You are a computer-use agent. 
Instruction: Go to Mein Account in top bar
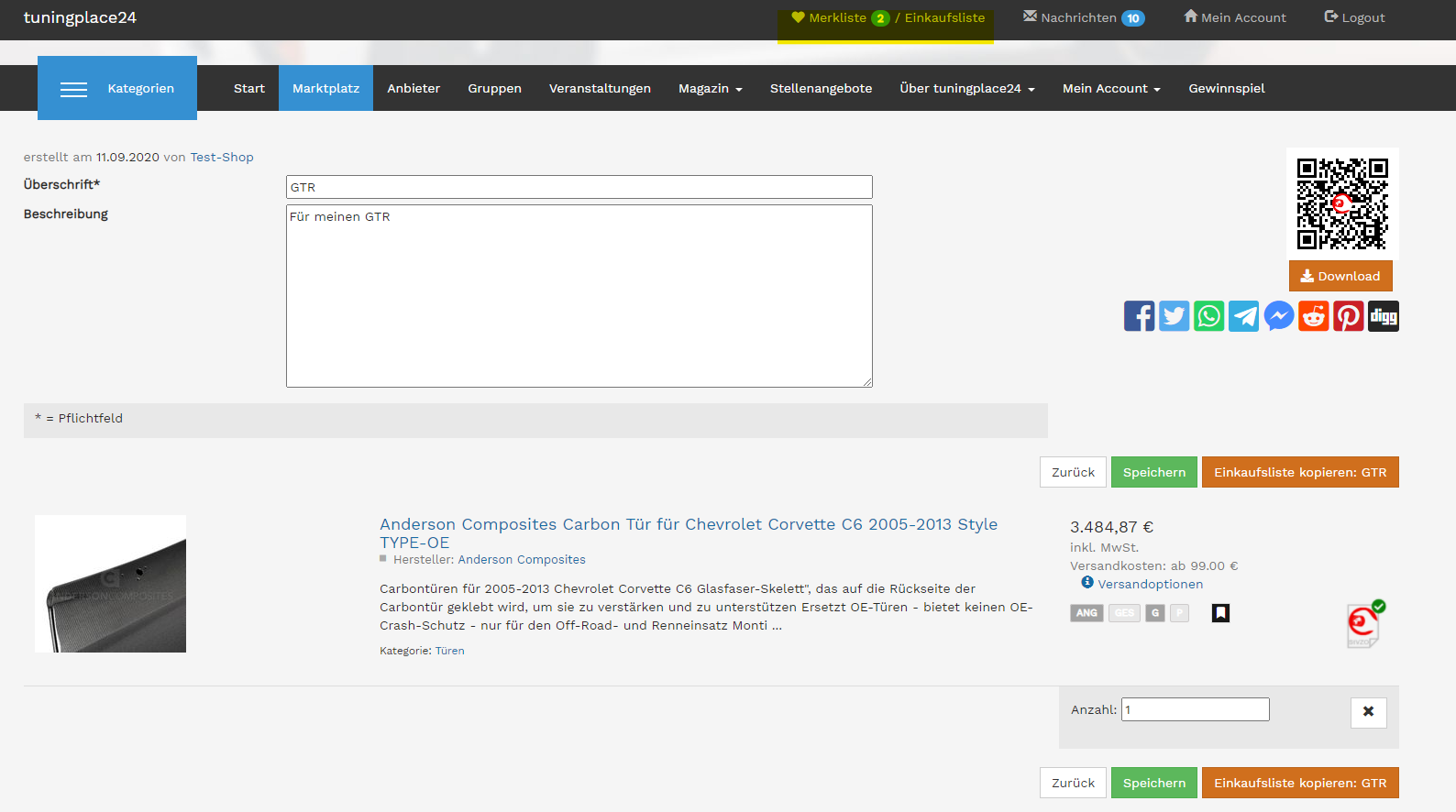(x=1235, y=17)
